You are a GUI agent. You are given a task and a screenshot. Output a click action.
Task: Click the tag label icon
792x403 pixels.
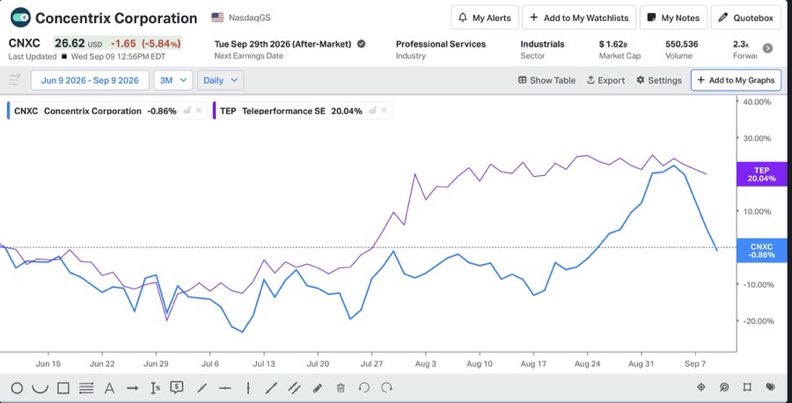tap(770, 387)
